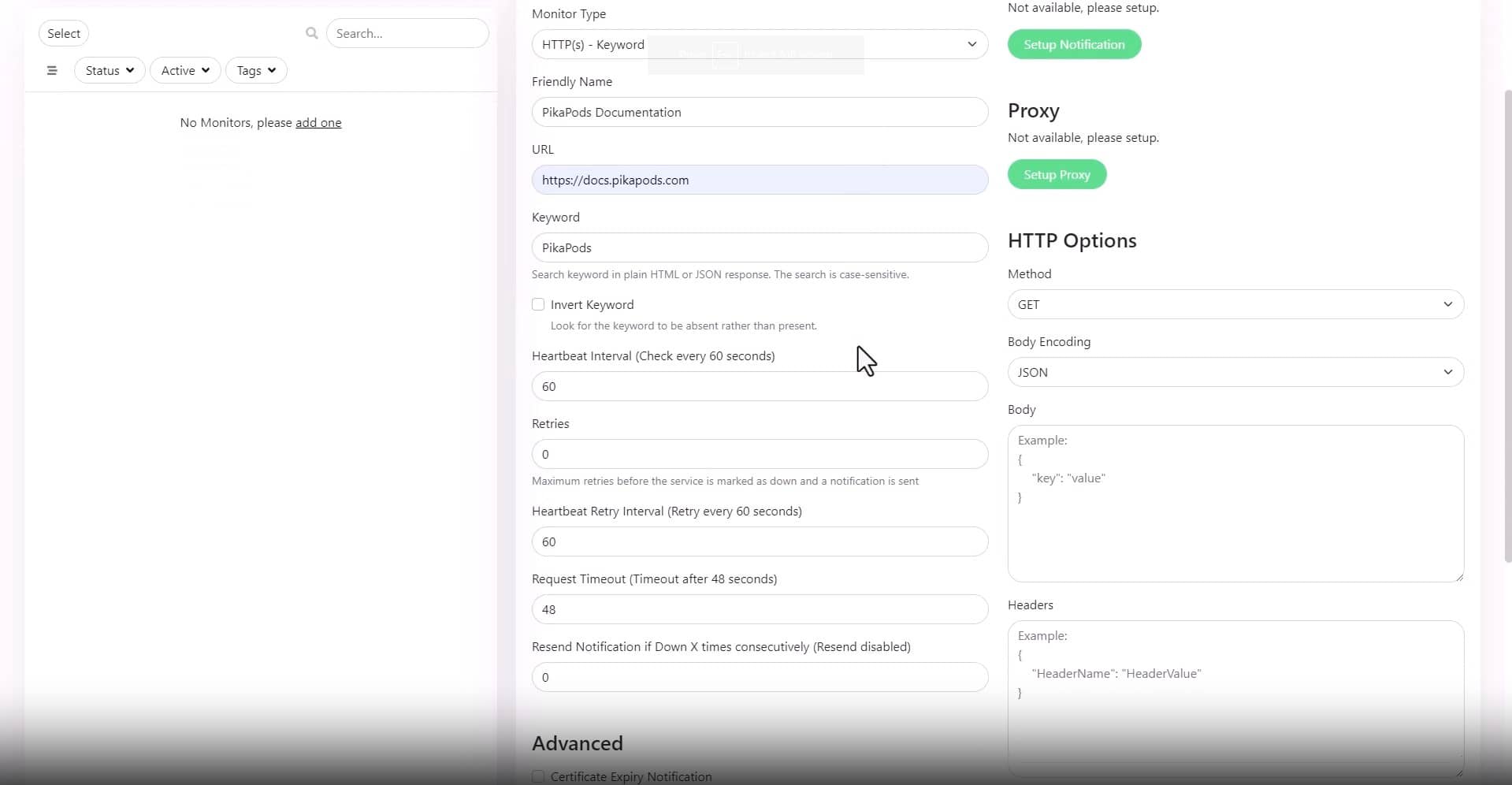Click the Select button in monitor list
The height and width of the screenshot is (785, 1512).
64,33
